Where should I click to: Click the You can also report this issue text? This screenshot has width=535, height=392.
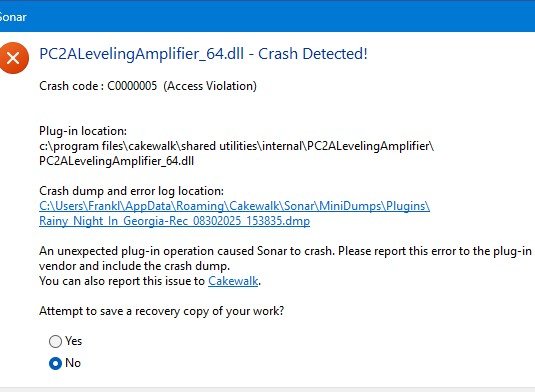tap(122, 281)
